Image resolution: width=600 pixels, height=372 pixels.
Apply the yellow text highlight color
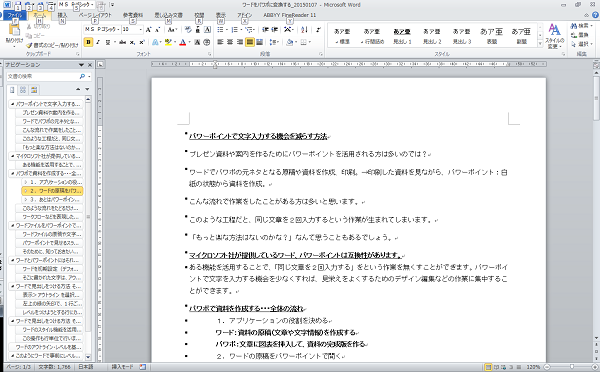coord(168,42)
